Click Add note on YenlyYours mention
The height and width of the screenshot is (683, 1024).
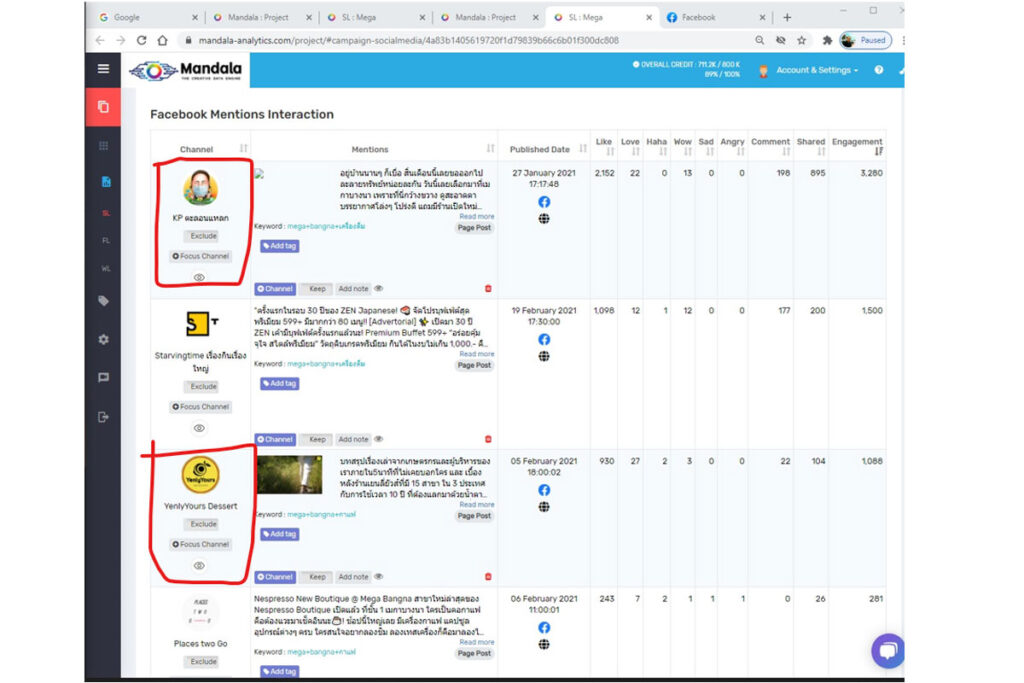click(x=353, y=577)
